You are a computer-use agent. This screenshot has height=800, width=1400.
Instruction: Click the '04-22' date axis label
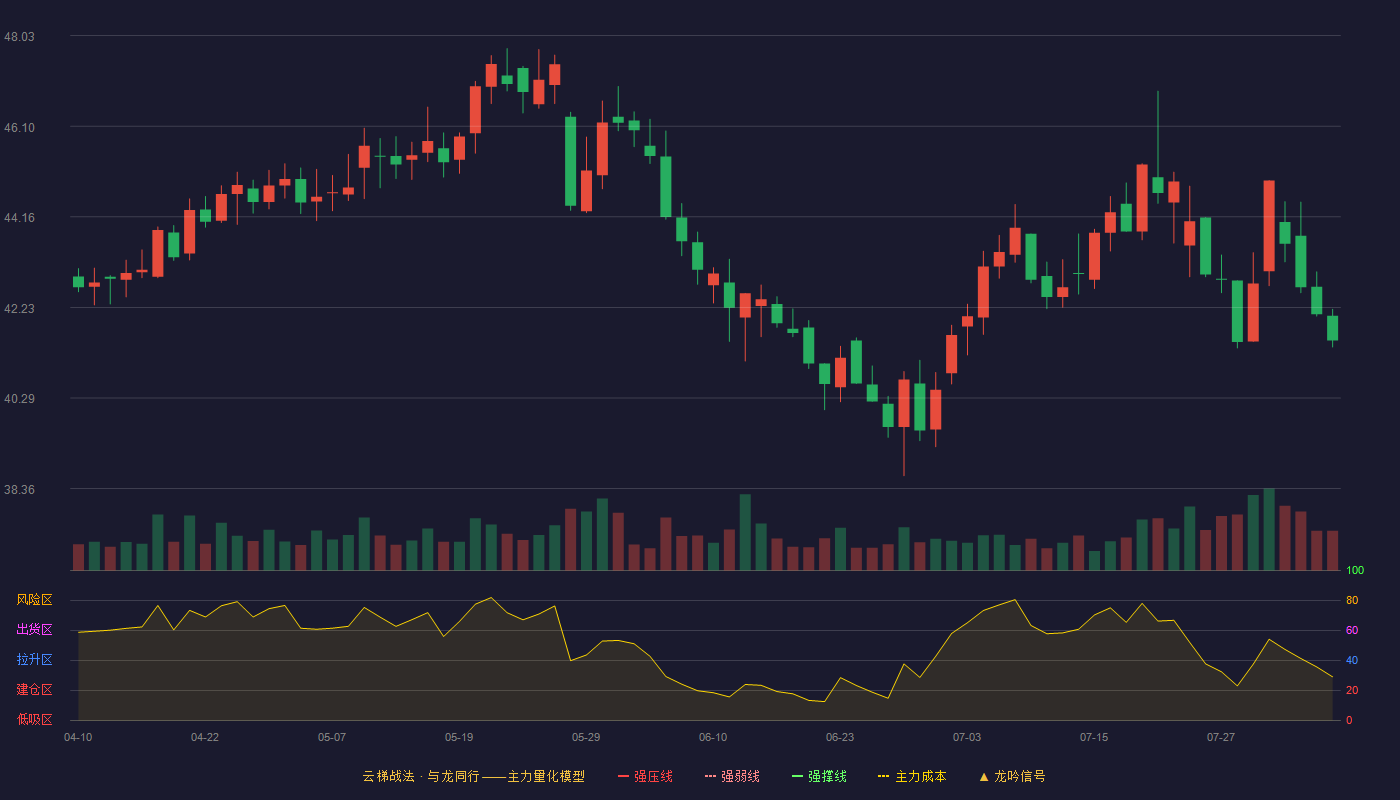coord(205,737)
